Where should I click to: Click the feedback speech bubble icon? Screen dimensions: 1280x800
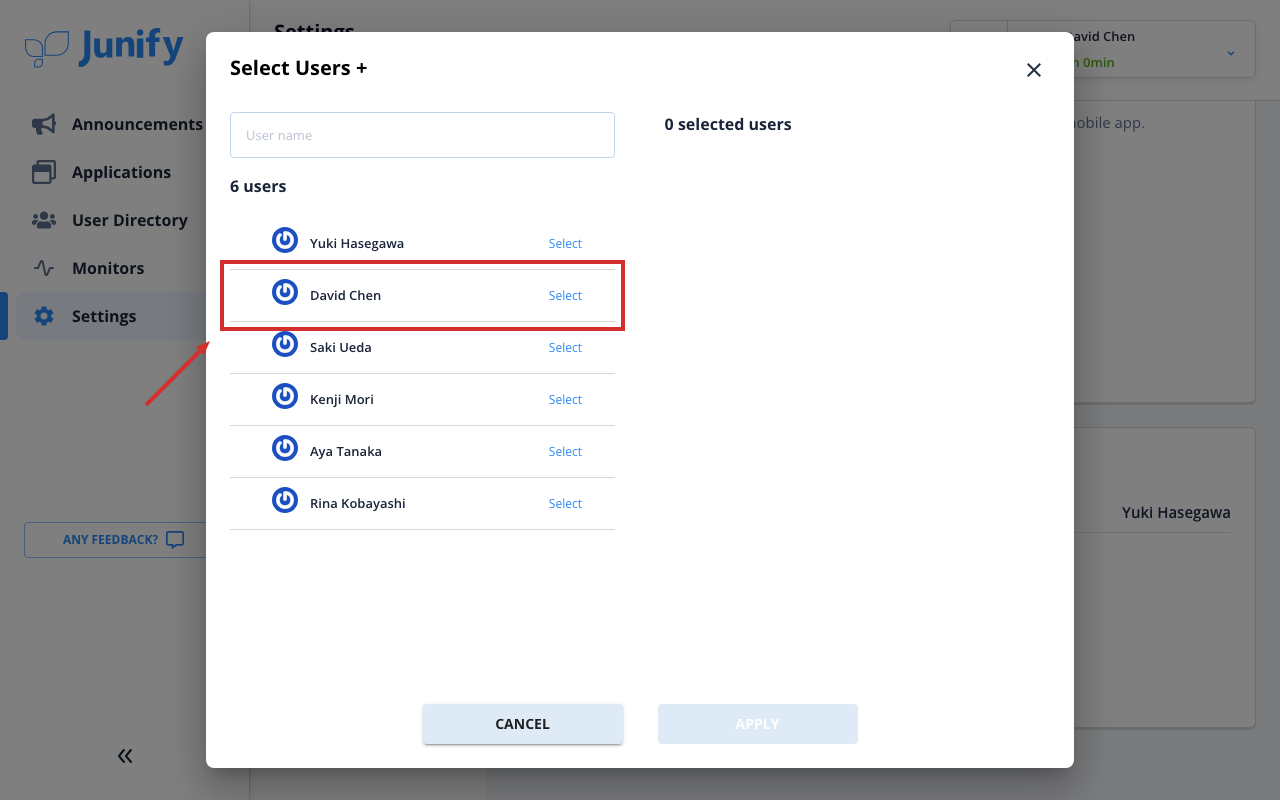tap(175, 540)
